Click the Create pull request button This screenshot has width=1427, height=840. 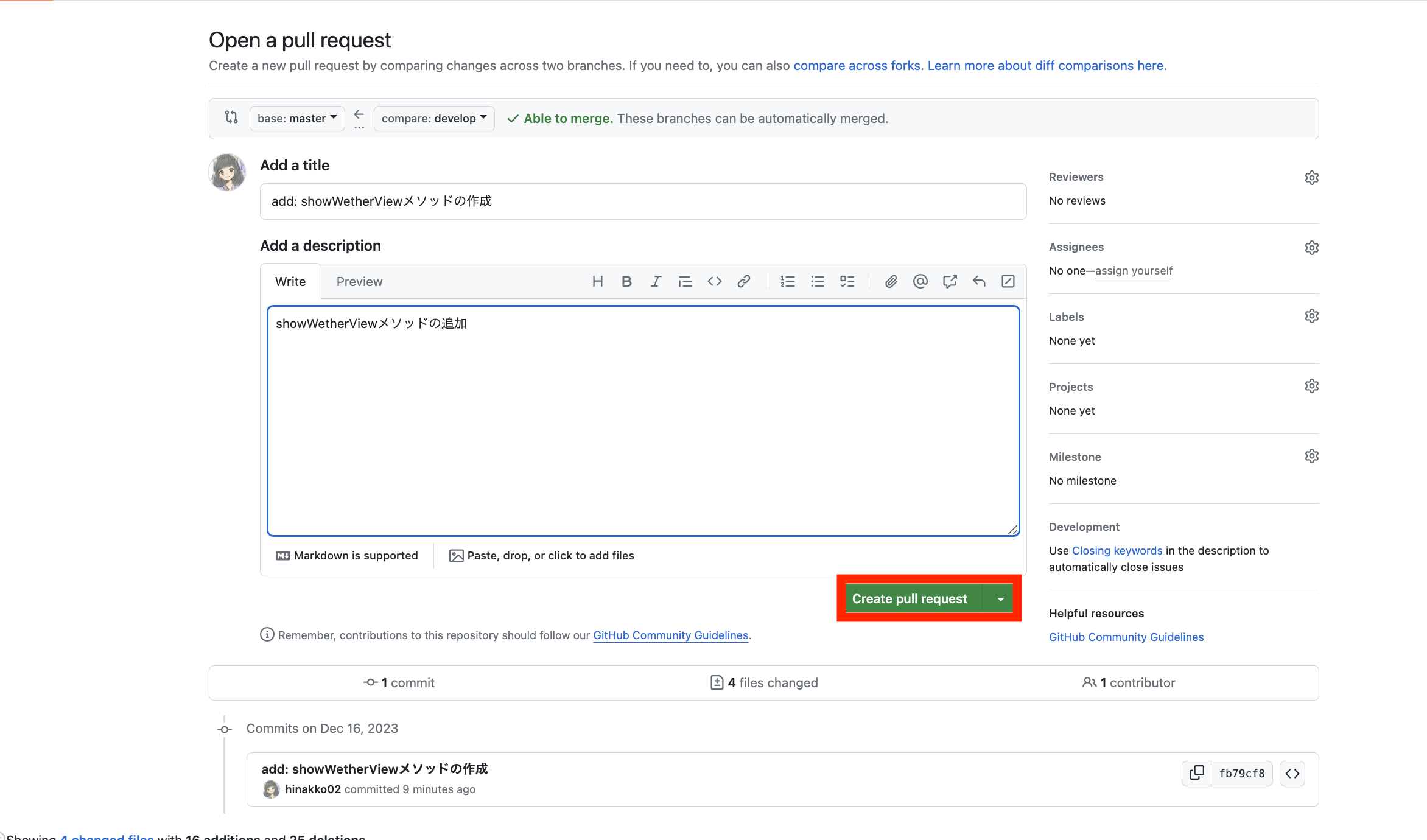pos(910,598)
